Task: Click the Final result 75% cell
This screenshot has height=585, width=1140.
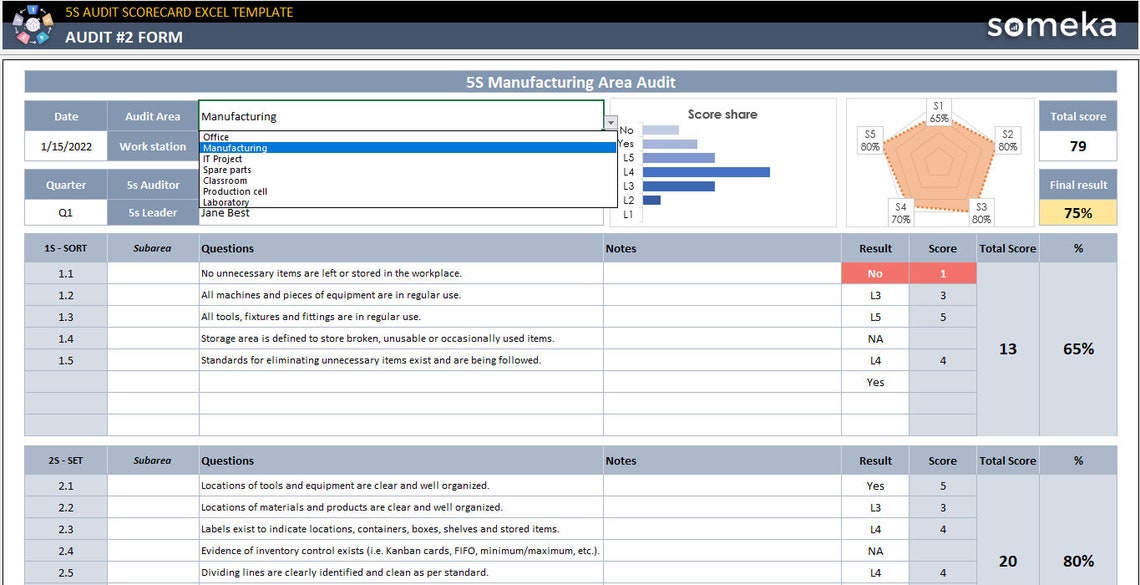Action: click(1077, 212)
